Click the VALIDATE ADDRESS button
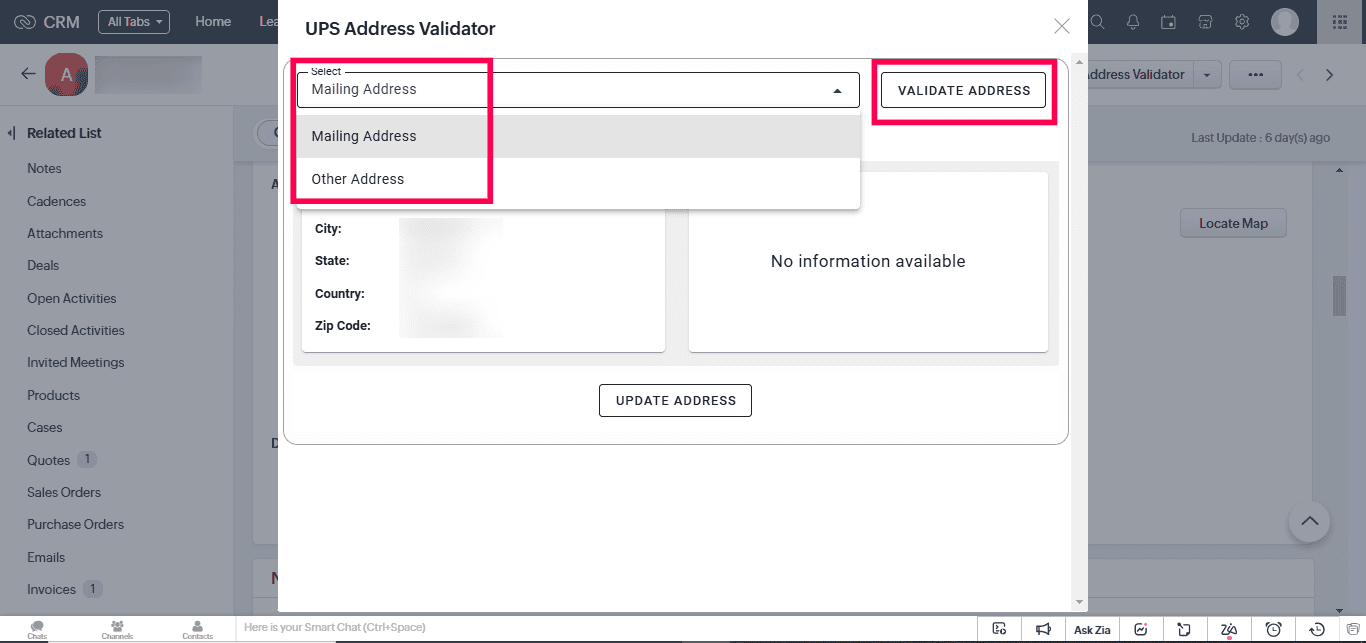This screenshot has height=643, width=1366. point(964,90)
